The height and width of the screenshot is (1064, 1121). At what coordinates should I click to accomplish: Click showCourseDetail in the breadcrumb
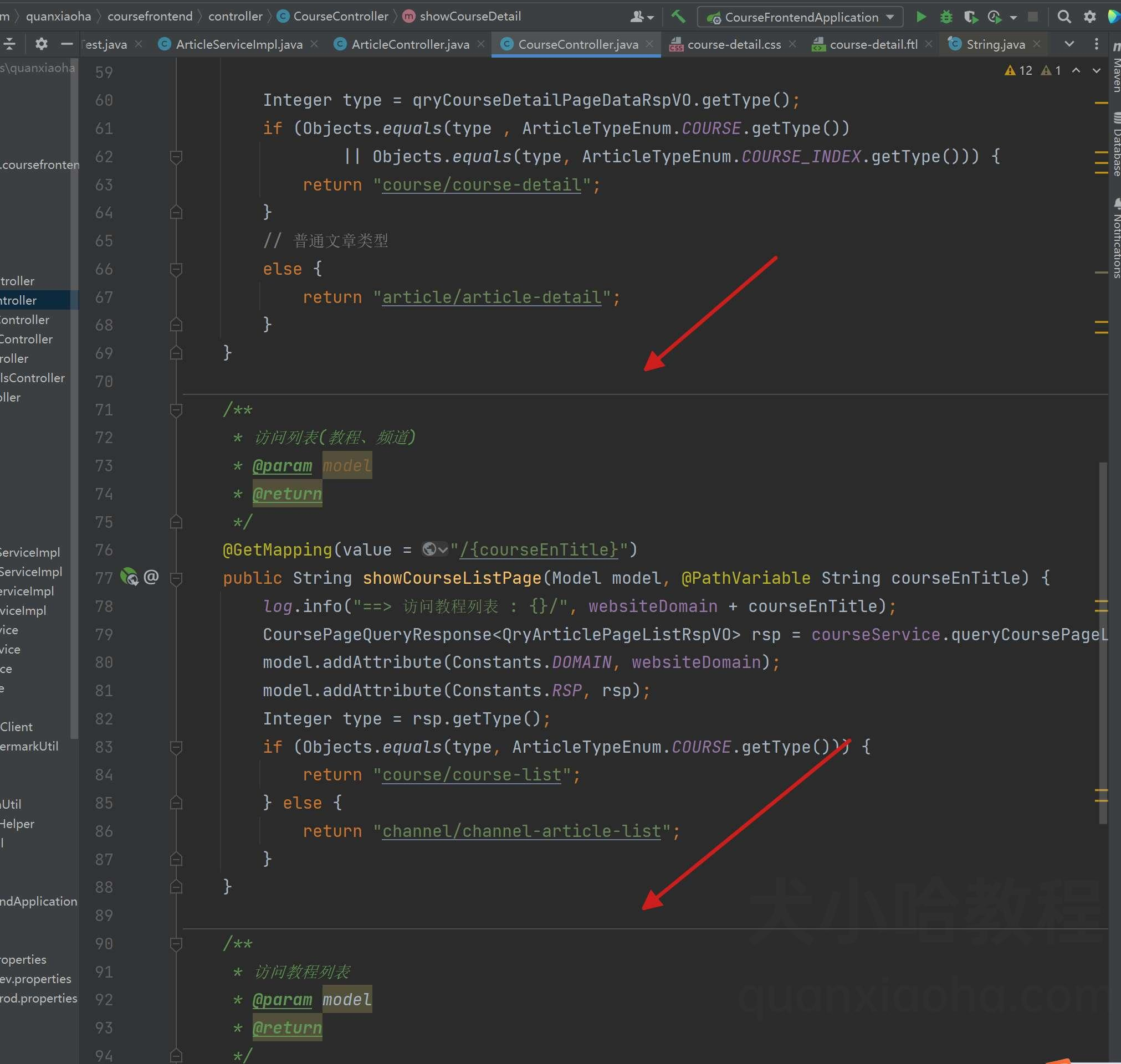click(x=470, y=17)
